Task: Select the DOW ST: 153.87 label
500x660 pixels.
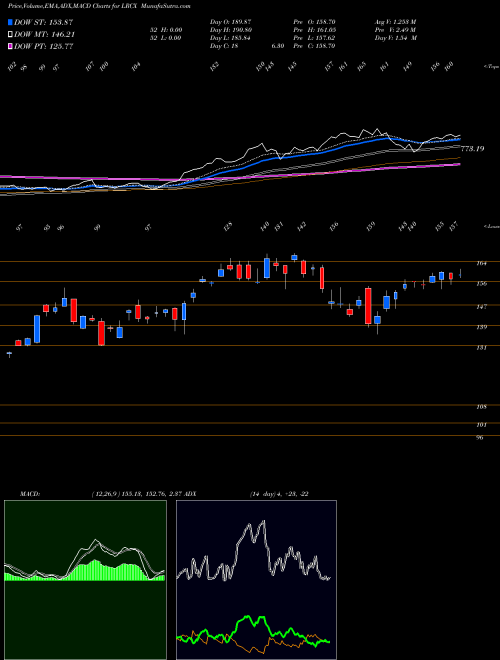Action: pyautogui.click(x=44, y=22)
